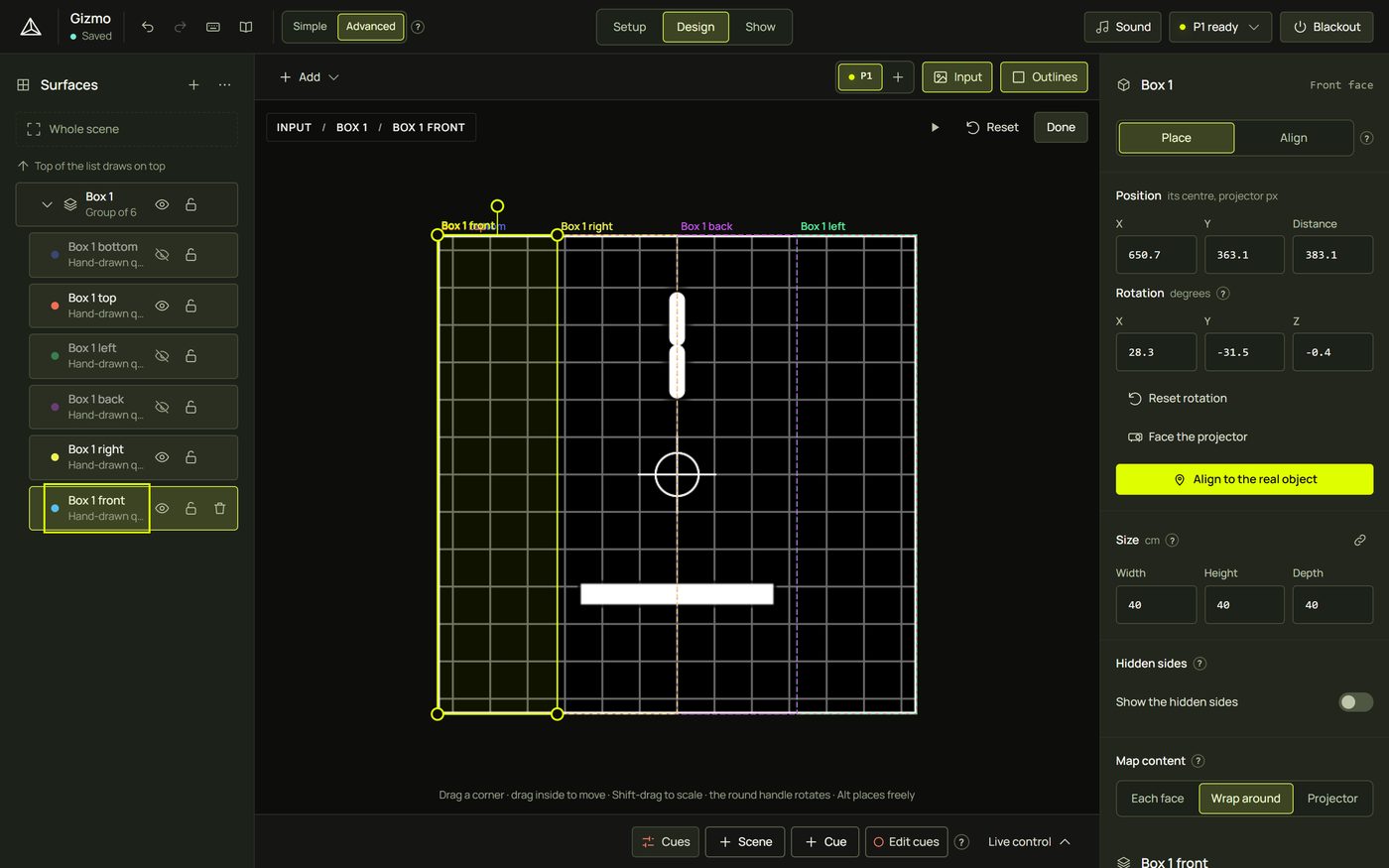This screenshot has width=1389, height=868.
Task: Open the book guide icon
Action: [x=246, y=27]
